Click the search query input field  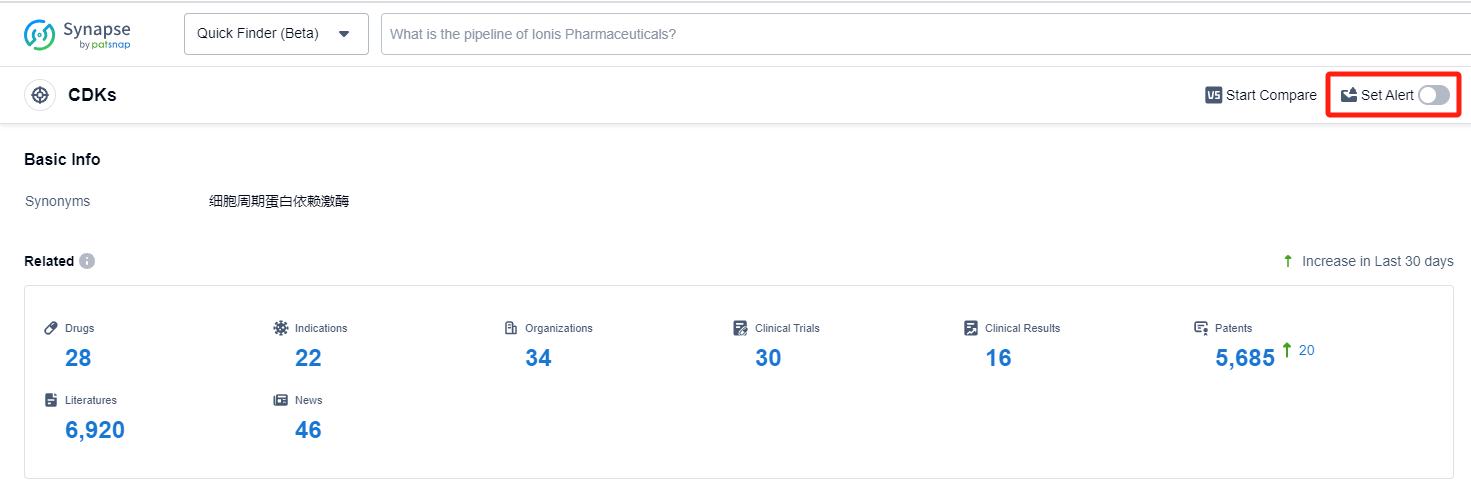pos(900,34)
